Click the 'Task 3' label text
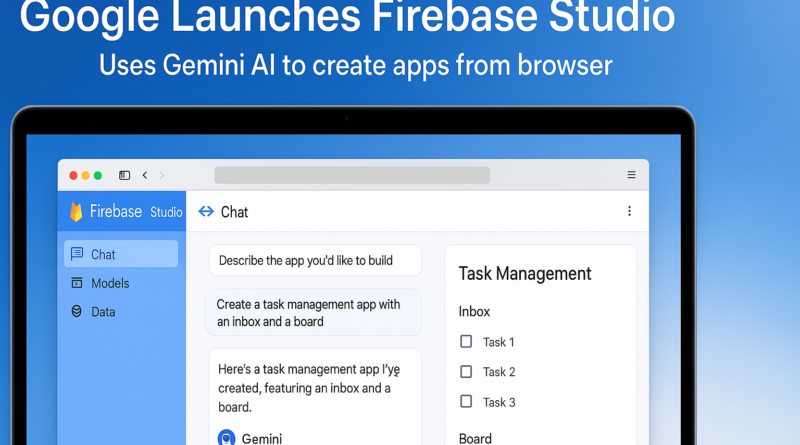 [x=499, y=402]
